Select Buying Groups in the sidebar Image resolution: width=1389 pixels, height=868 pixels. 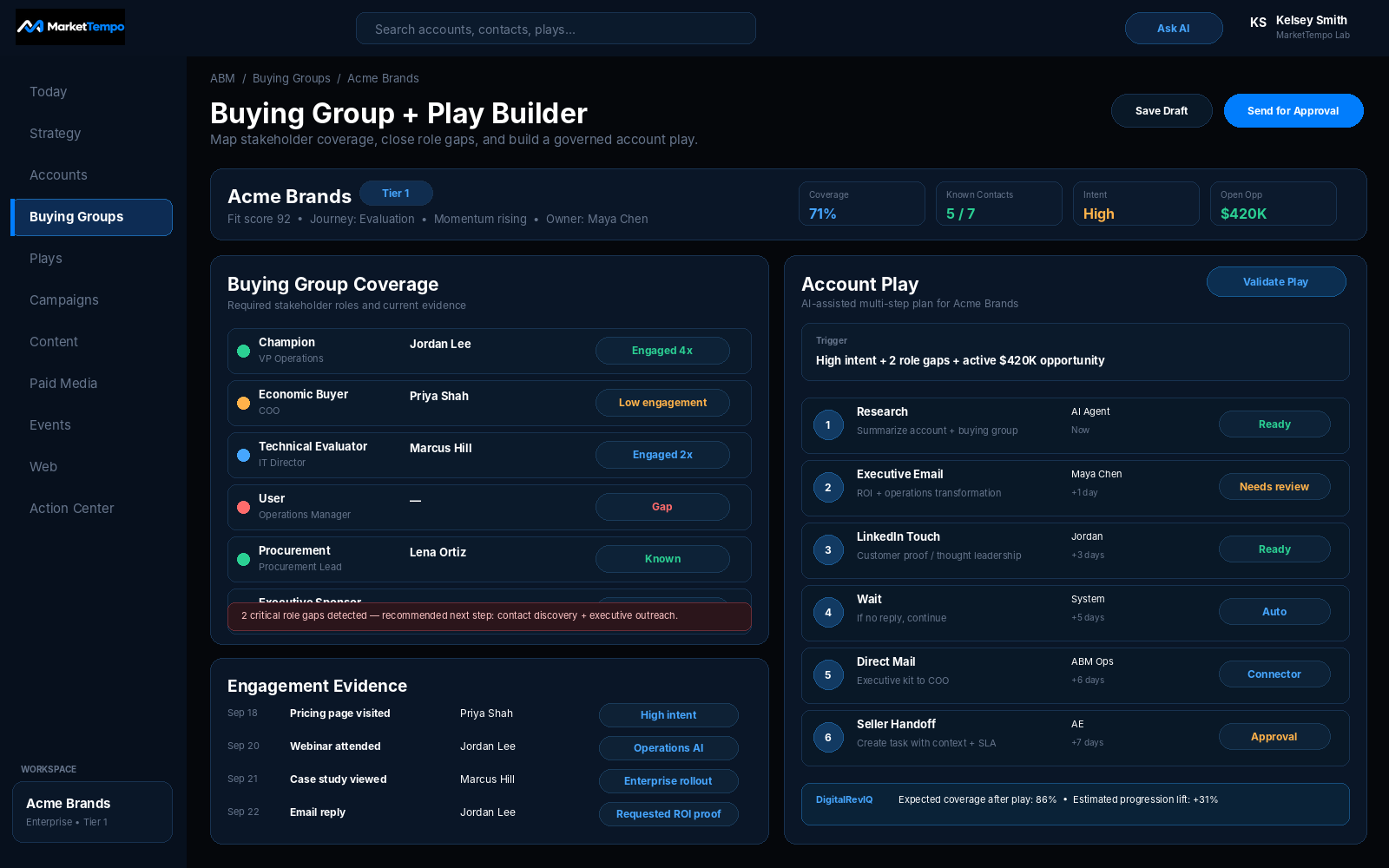(x=92, y=217)
